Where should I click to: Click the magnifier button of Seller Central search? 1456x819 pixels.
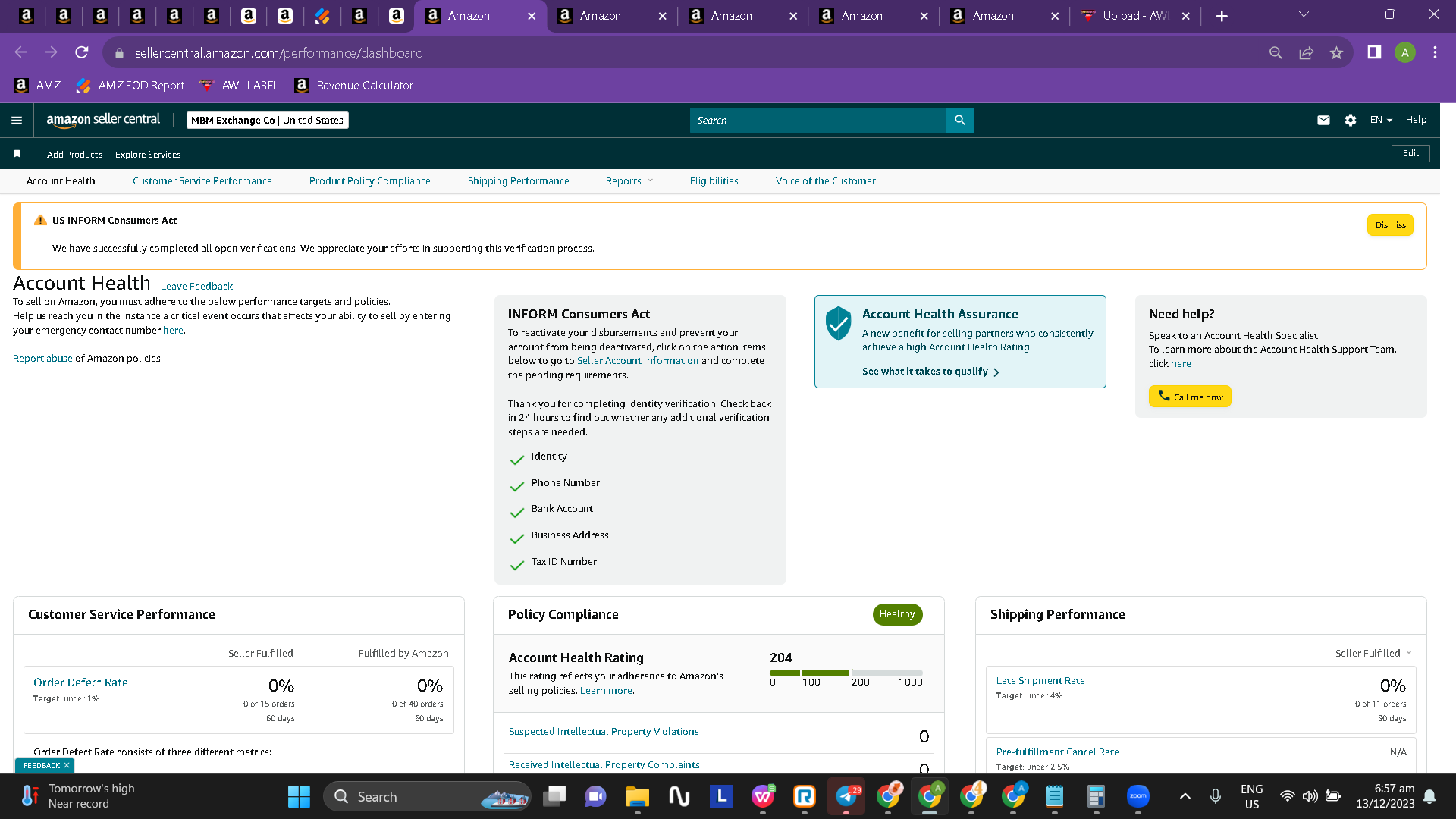pyautogui.click(x=960, y=120)
